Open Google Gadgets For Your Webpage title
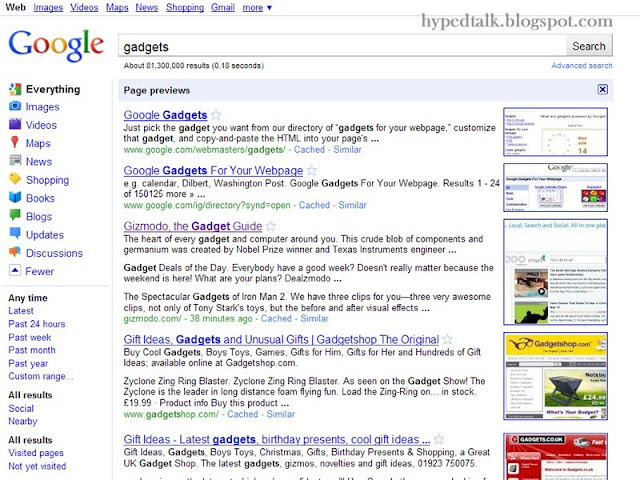 (213, 170)
